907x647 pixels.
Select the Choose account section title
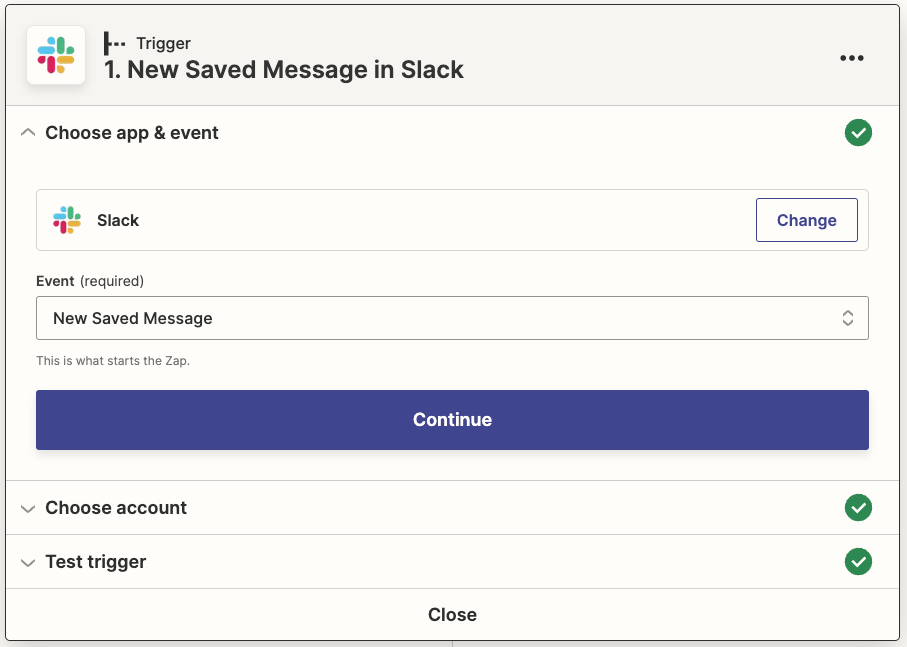coord(116,508)
